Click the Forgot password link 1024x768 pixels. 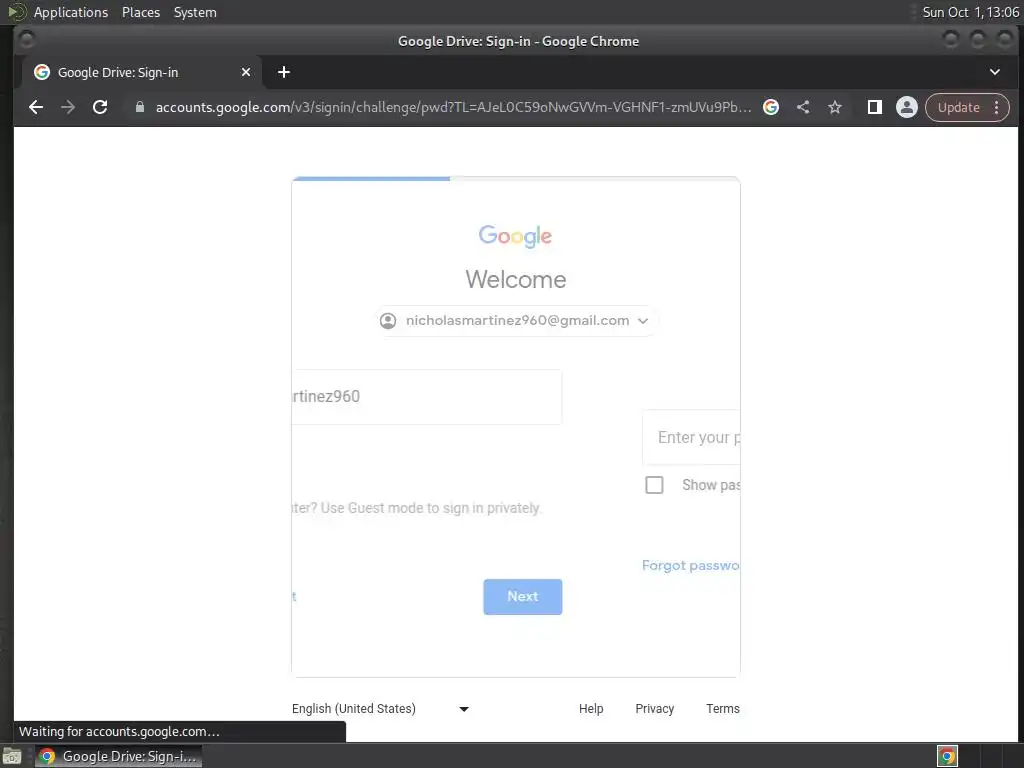coord(690,566)
